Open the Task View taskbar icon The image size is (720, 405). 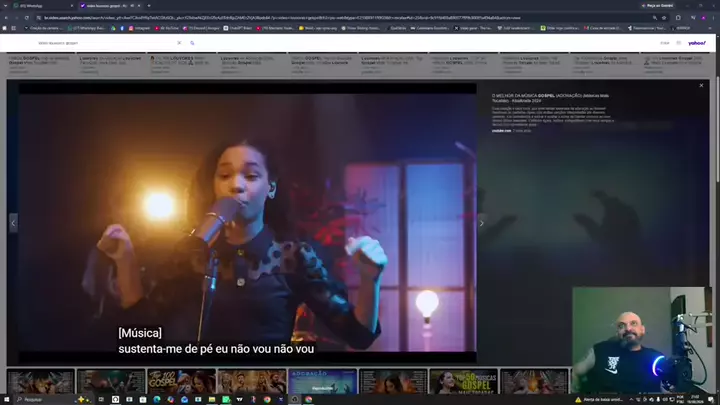[101, 399]
